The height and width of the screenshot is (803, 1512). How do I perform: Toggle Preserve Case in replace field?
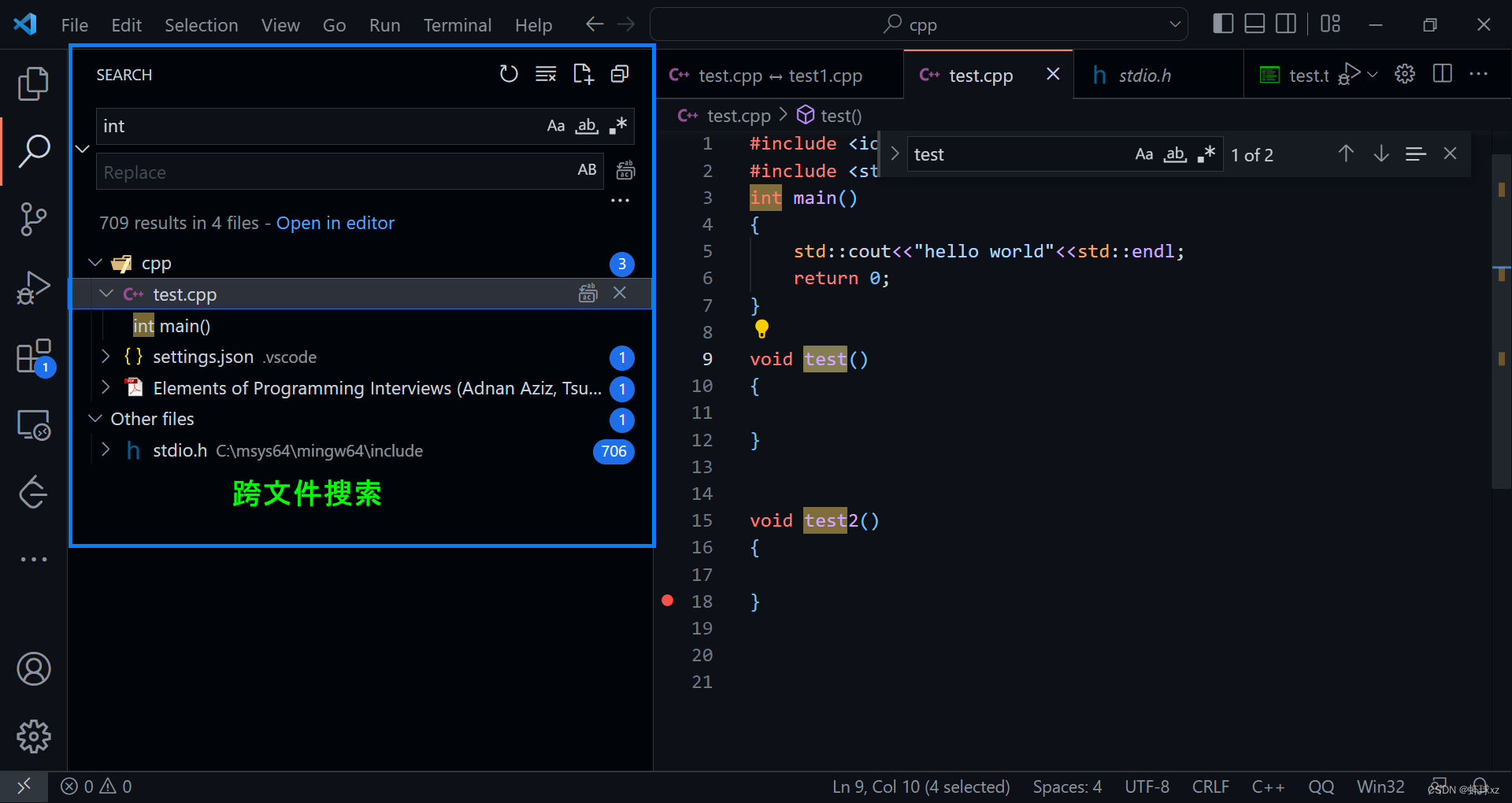(x=587, y=170)
